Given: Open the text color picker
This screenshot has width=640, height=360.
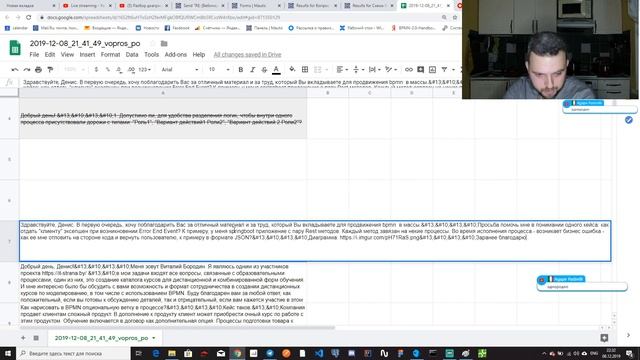Looking at the screenshot, I should pos(276,70).
